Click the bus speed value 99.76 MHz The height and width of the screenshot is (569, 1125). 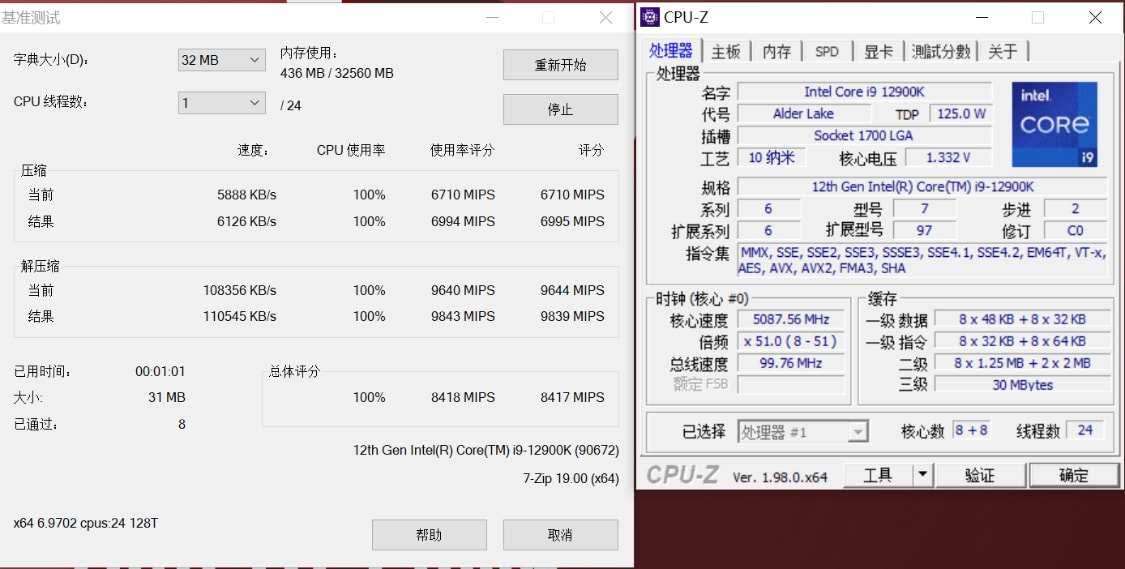pos(791,363)
